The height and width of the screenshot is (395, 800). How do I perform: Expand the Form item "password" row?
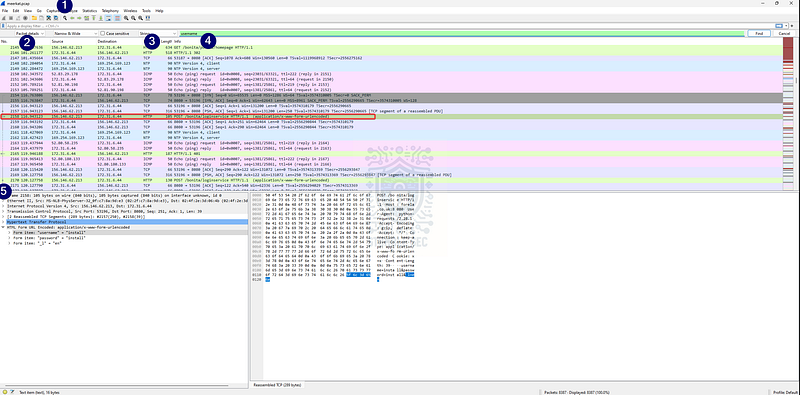(x=10, y=238)
